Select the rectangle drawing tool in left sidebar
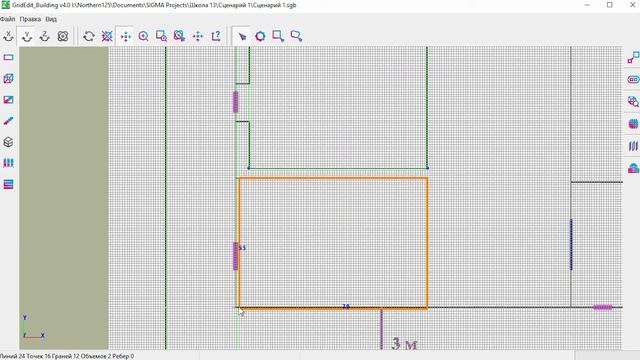 point(9,58)
